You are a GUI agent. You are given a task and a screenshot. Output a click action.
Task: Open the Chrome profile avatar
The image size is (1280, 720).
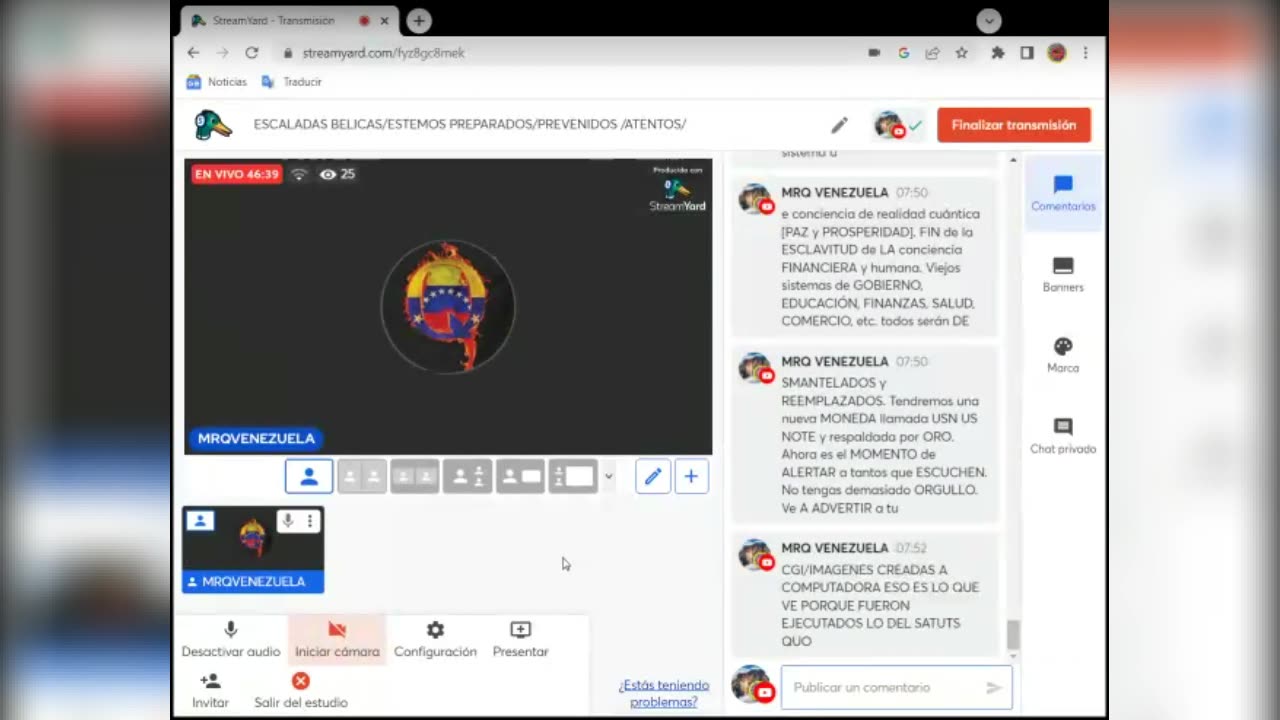(x=1056, y=53)
